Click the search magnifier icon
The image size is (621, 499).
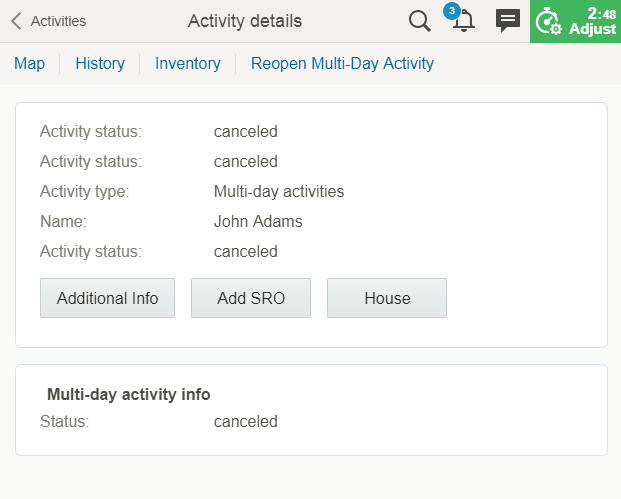click(420, 21)
